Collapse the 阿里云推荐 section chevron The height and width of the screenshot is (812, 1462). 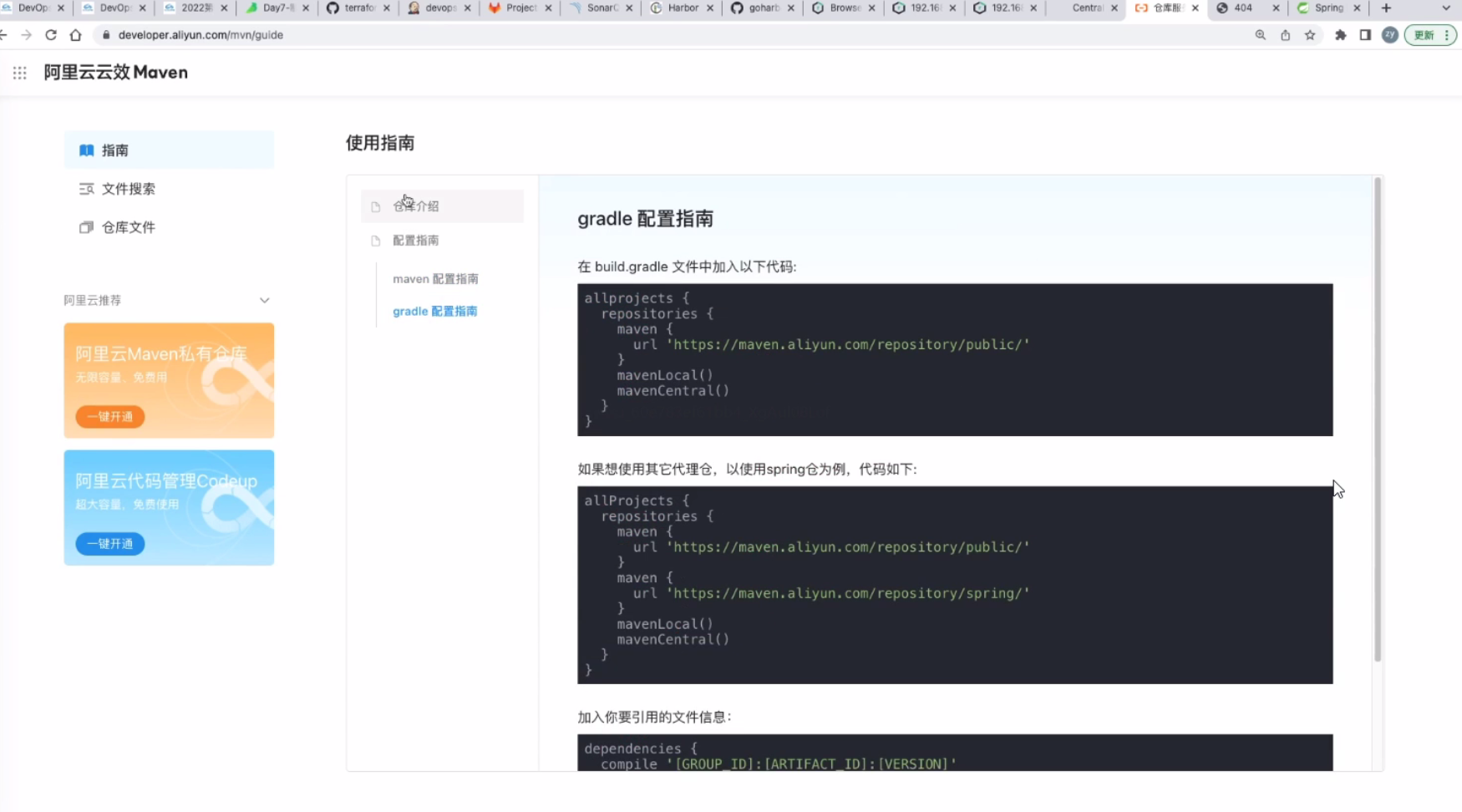coord(265,301)
